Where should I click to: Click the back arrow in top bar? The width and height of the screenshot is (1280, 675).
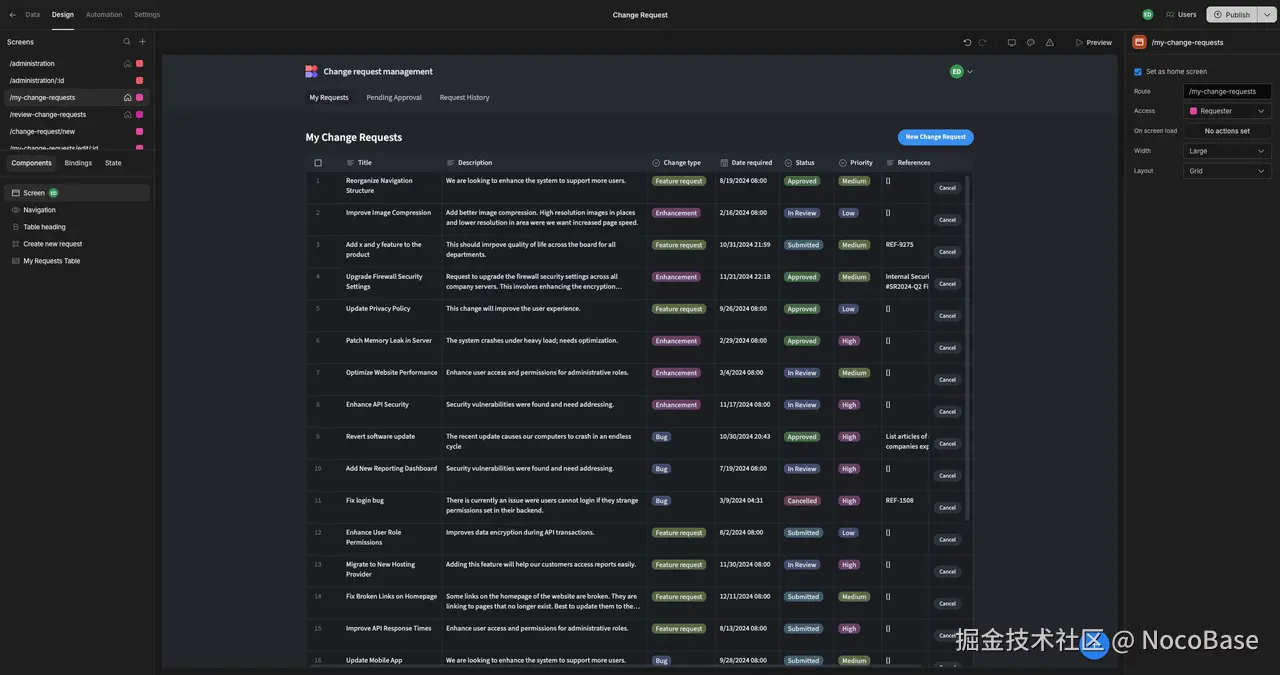(13, 15)
